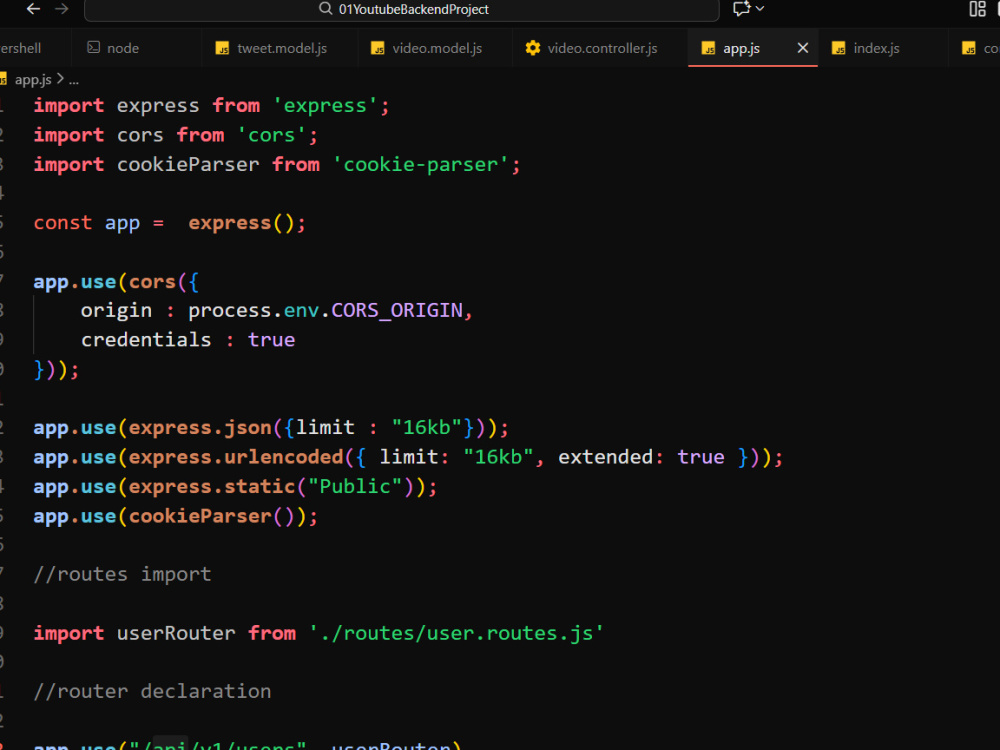Open the Copilot chat icon
Viewport: 1000px width, 750px height.
(x=741, y=9)
